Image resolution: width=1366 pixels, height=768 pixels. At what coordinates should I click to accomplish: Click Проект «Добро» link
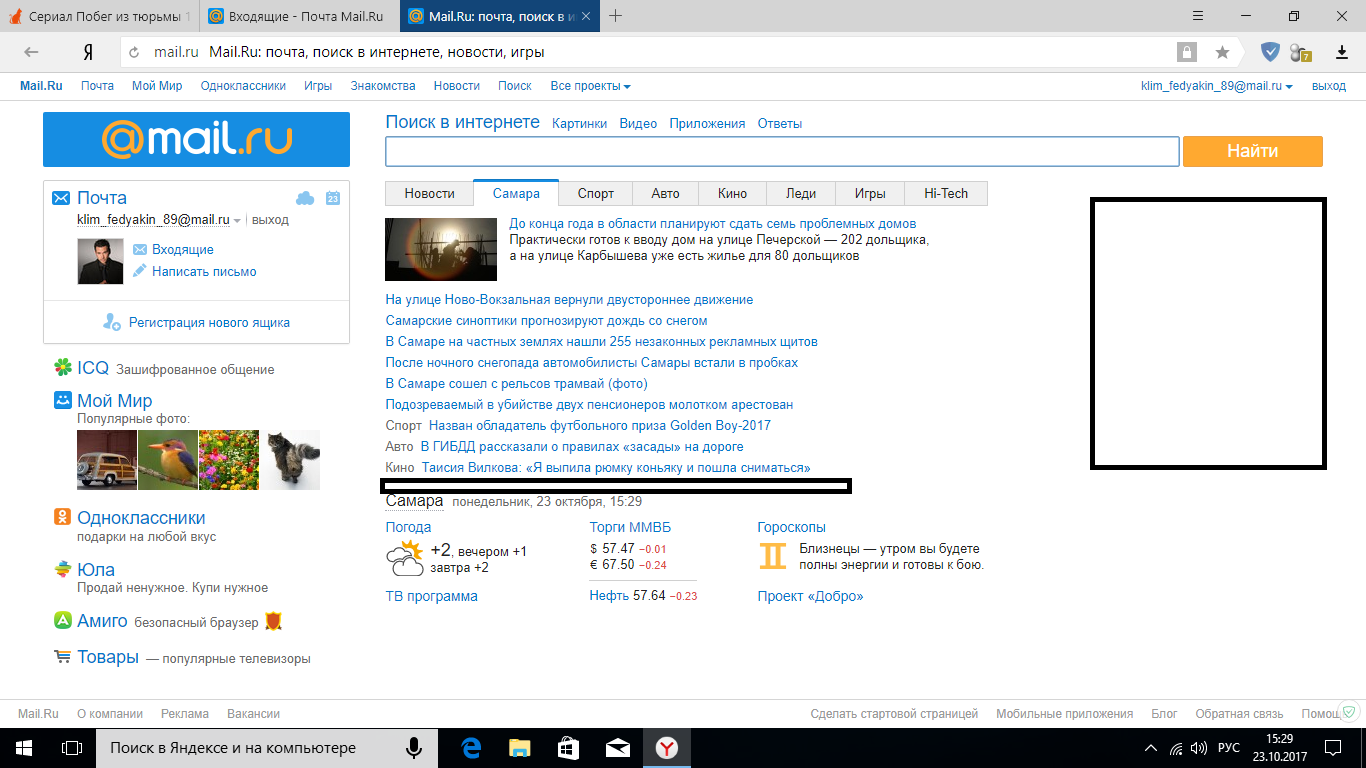(x=810, y=596)
